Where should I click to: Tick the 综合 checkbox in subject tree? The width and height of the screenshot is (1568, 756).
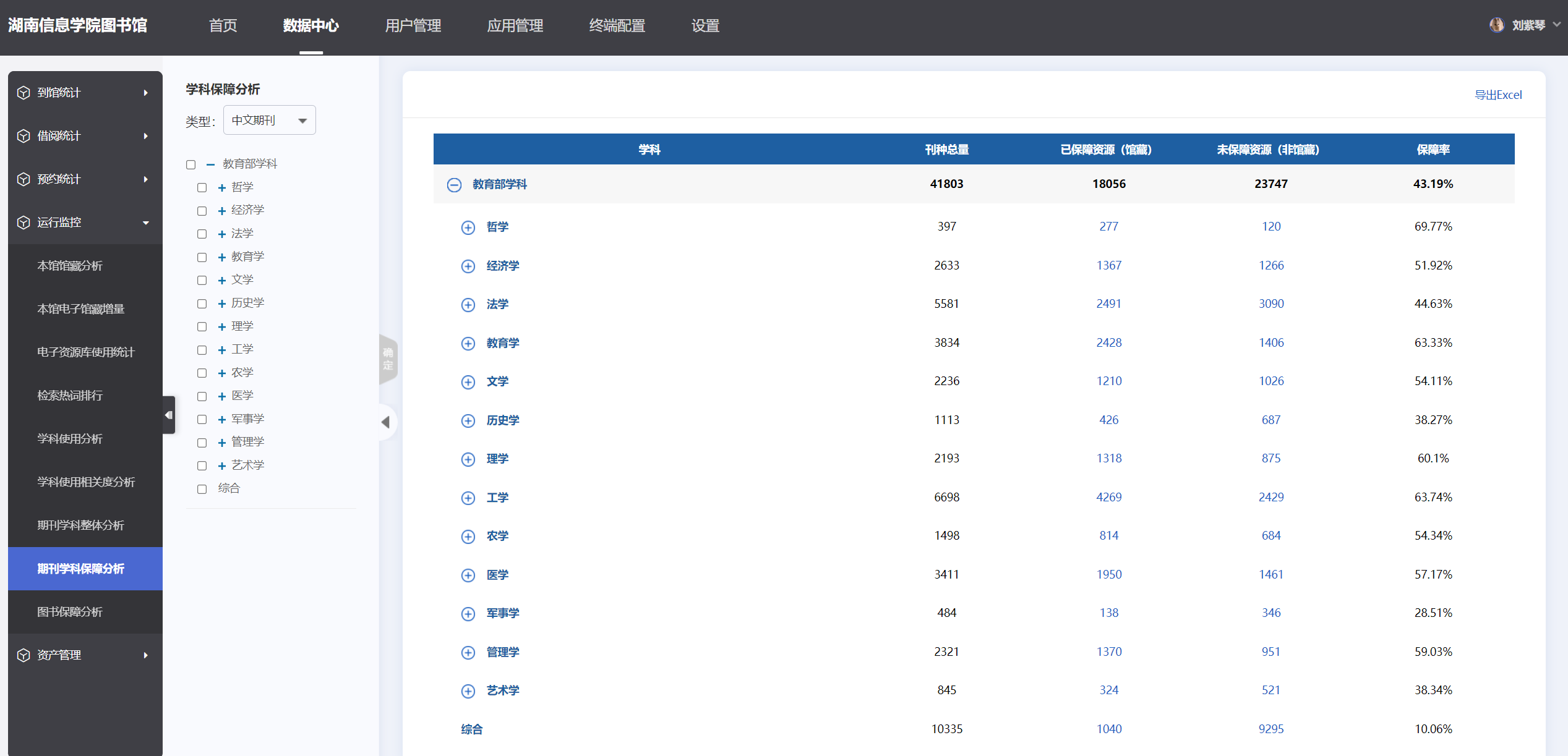click(202, 489)
